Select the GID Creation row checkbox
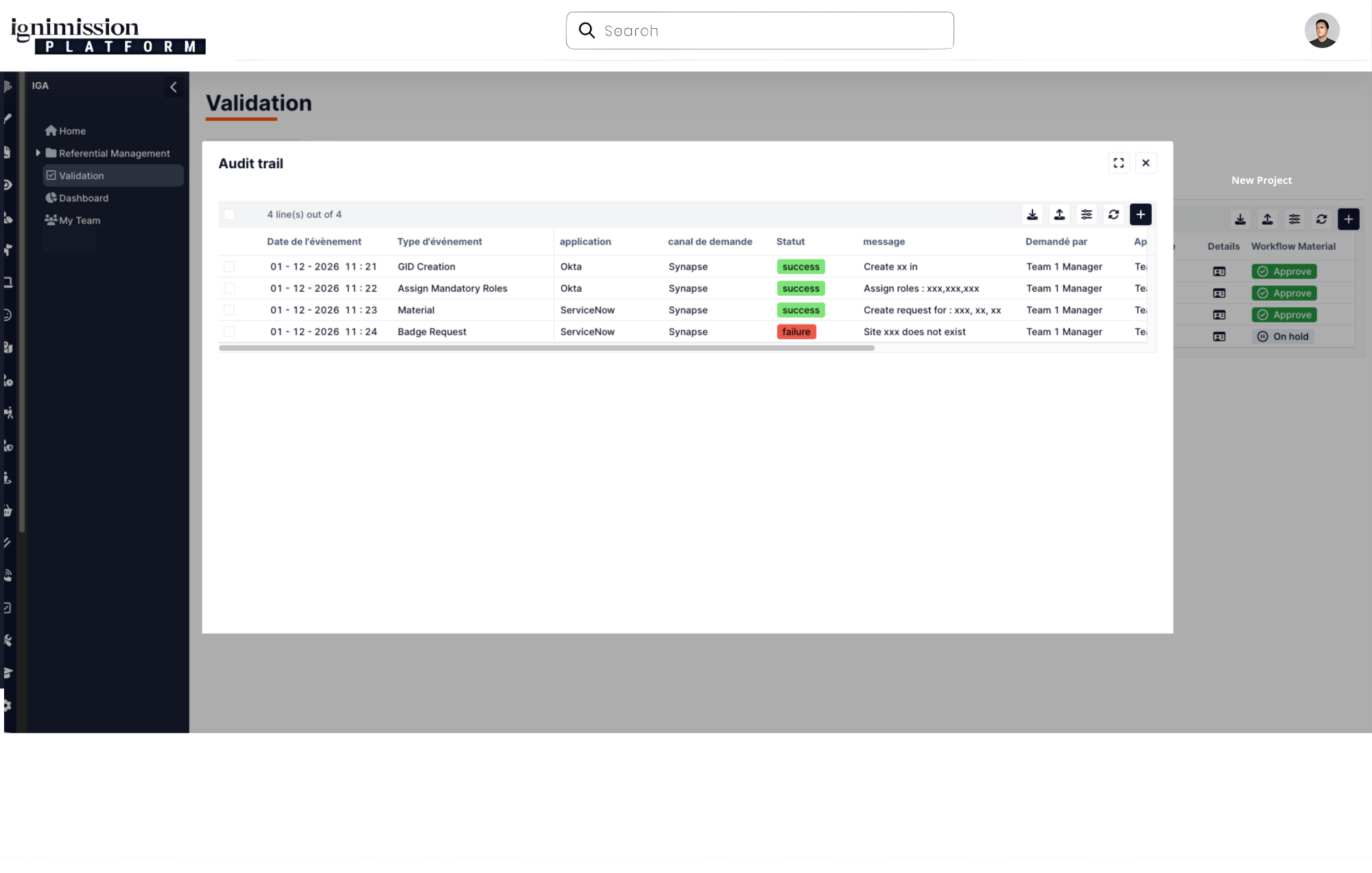 [x=229, y=267]
